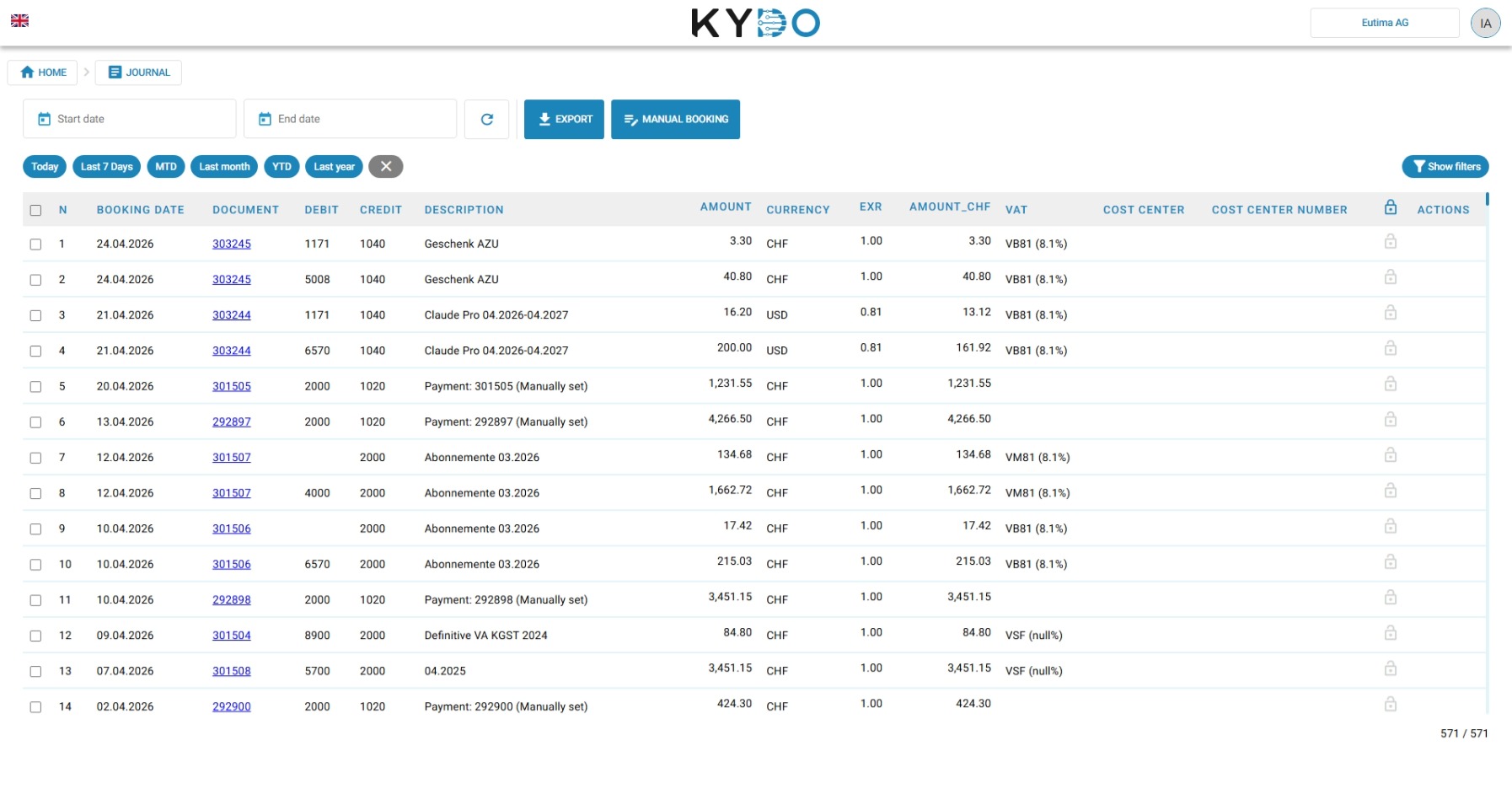Click lock icon in row 1
This screenshot has height=805, width=1512.
1391,242
